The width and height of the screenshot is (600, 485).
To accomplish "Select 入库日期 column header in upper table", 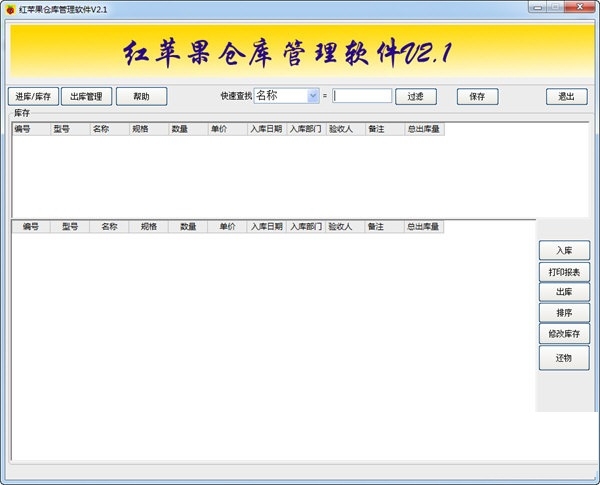I will pos(267,129).
